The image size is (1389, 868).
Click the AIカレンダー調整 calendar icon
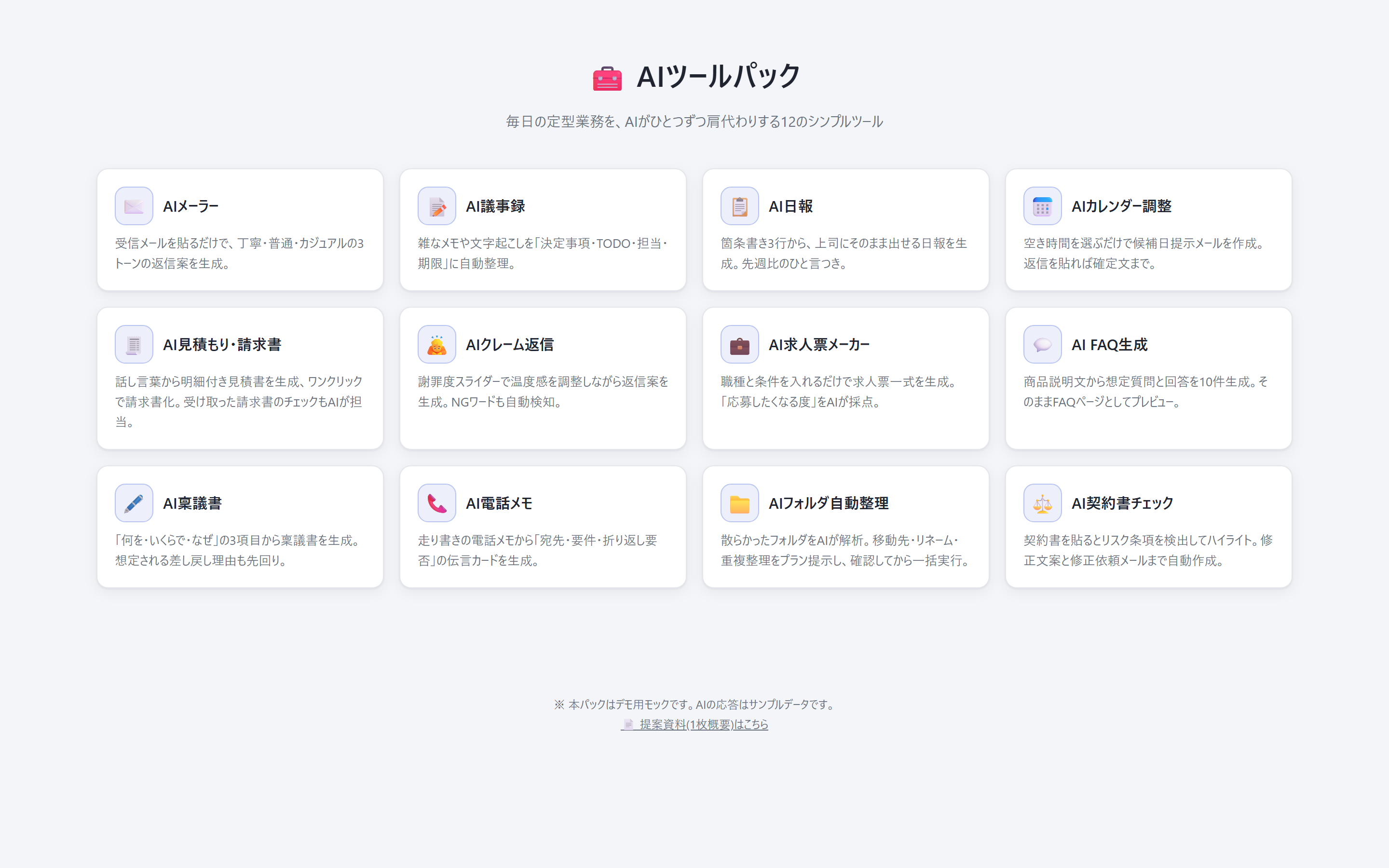coord(1042,206)
